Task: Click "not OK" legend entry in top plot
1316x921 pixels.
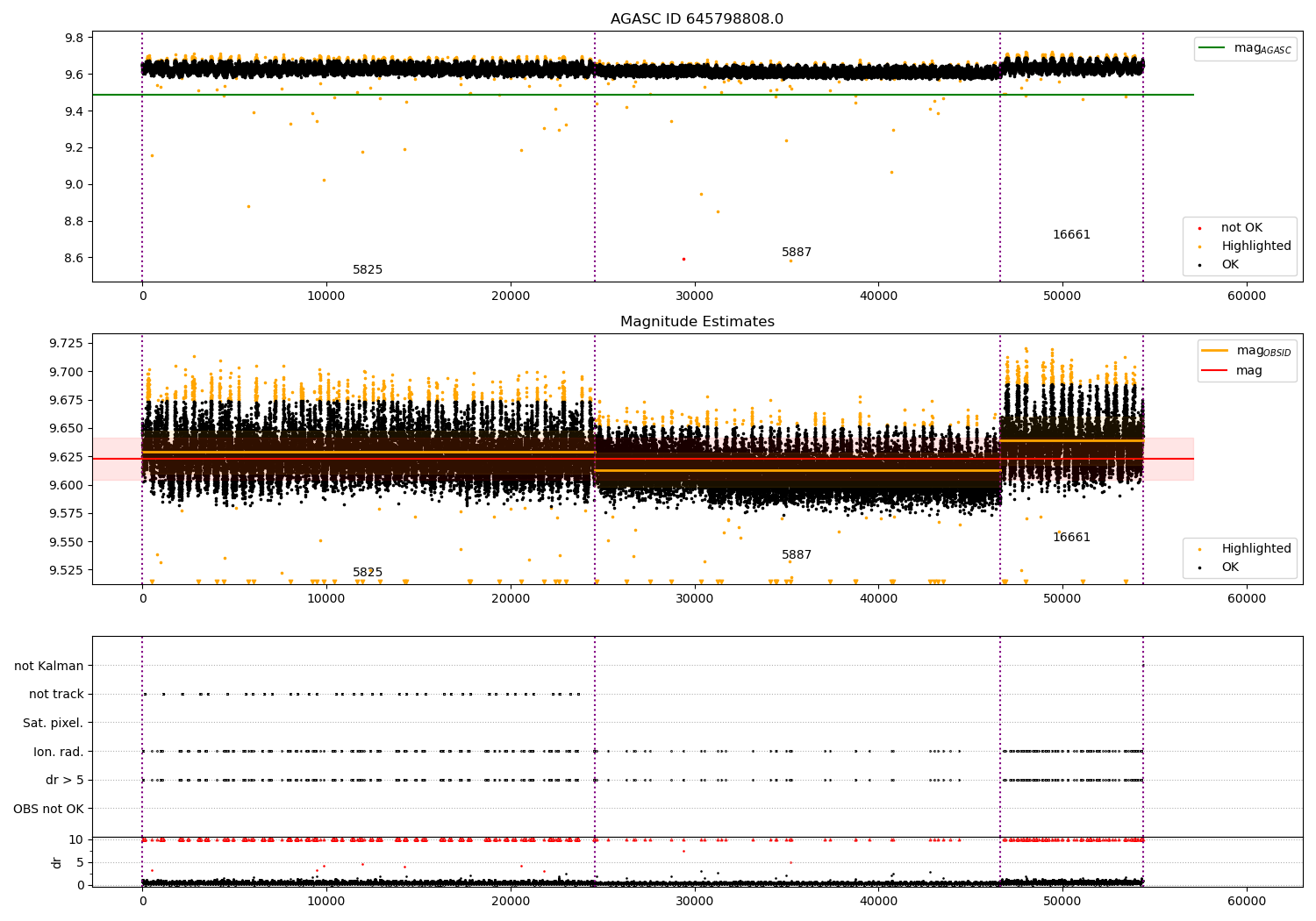Action: [x=1241, y=228]
